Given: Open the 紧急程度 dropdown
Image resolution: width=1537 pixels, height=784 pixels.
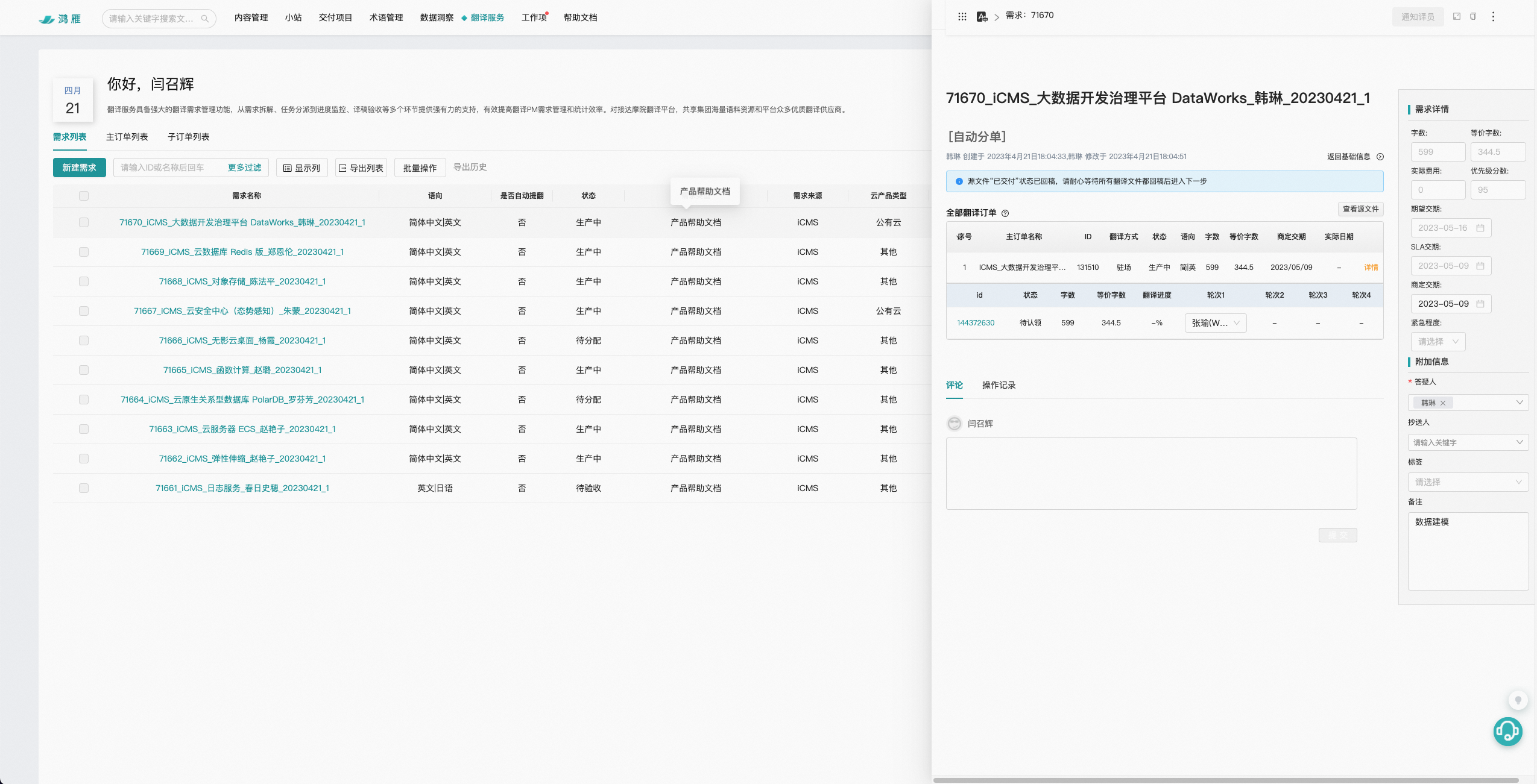Looking at the screenshot, I should coord(1438,342).
